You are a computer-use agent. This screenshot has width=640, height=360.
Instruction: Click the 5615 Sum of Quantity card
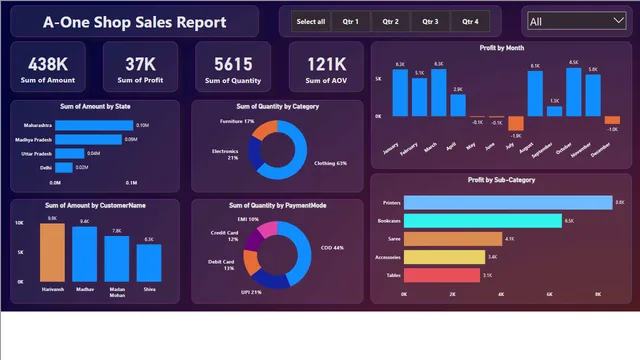click(233, 67)
